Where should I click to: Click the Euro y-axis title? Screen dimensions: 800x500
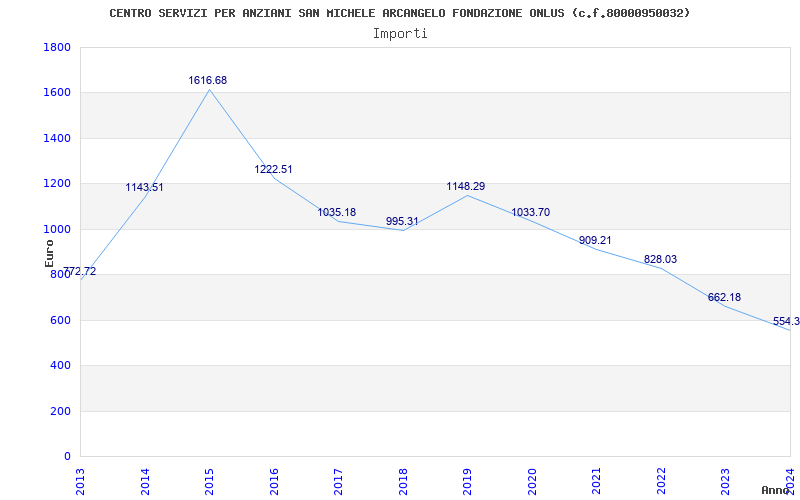pos(49,253)
